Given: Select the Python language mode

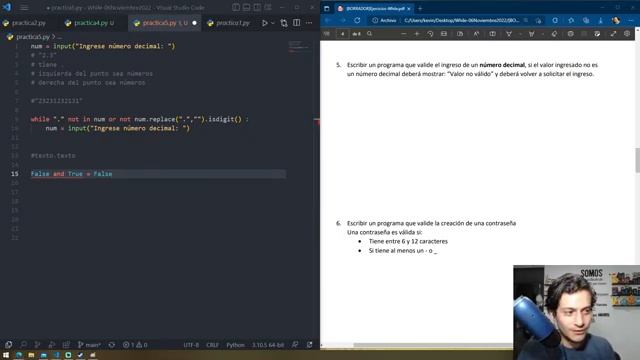Looking at the screenshot, I should coord(236,345).
